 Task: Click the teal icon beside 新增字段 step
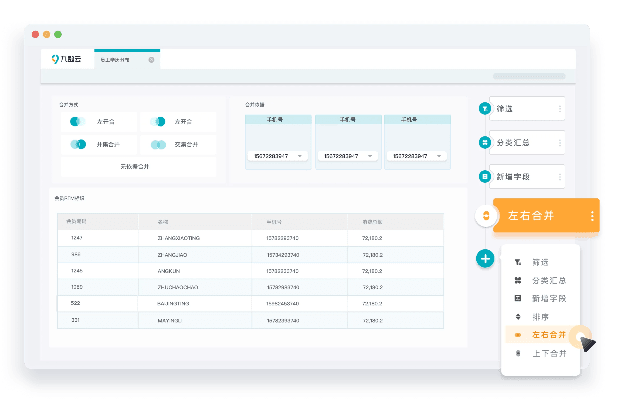tap(485, 176)
